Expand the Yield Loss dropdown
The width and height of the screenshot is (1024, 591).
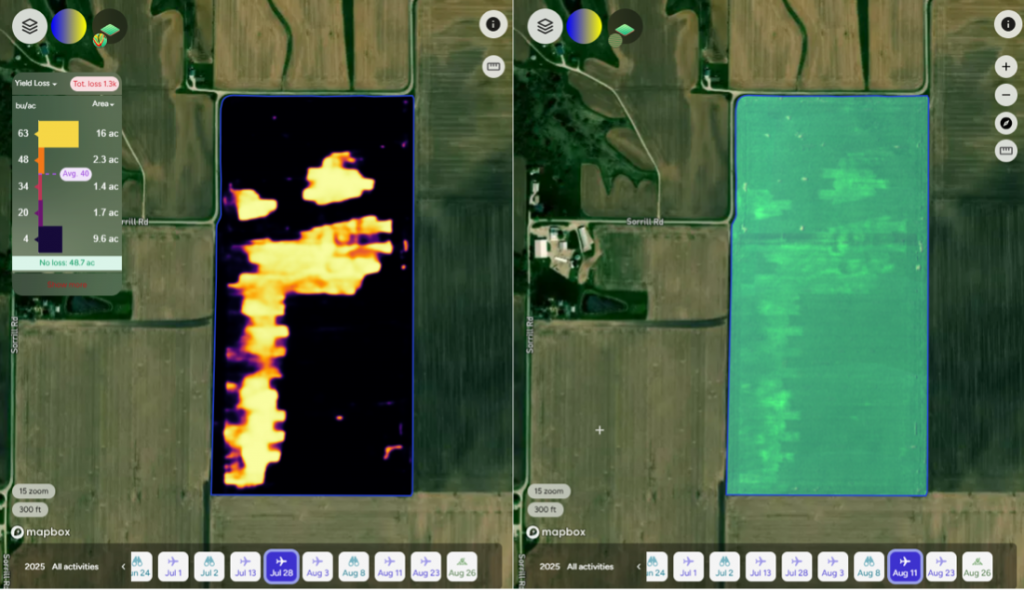pos(35,84)
